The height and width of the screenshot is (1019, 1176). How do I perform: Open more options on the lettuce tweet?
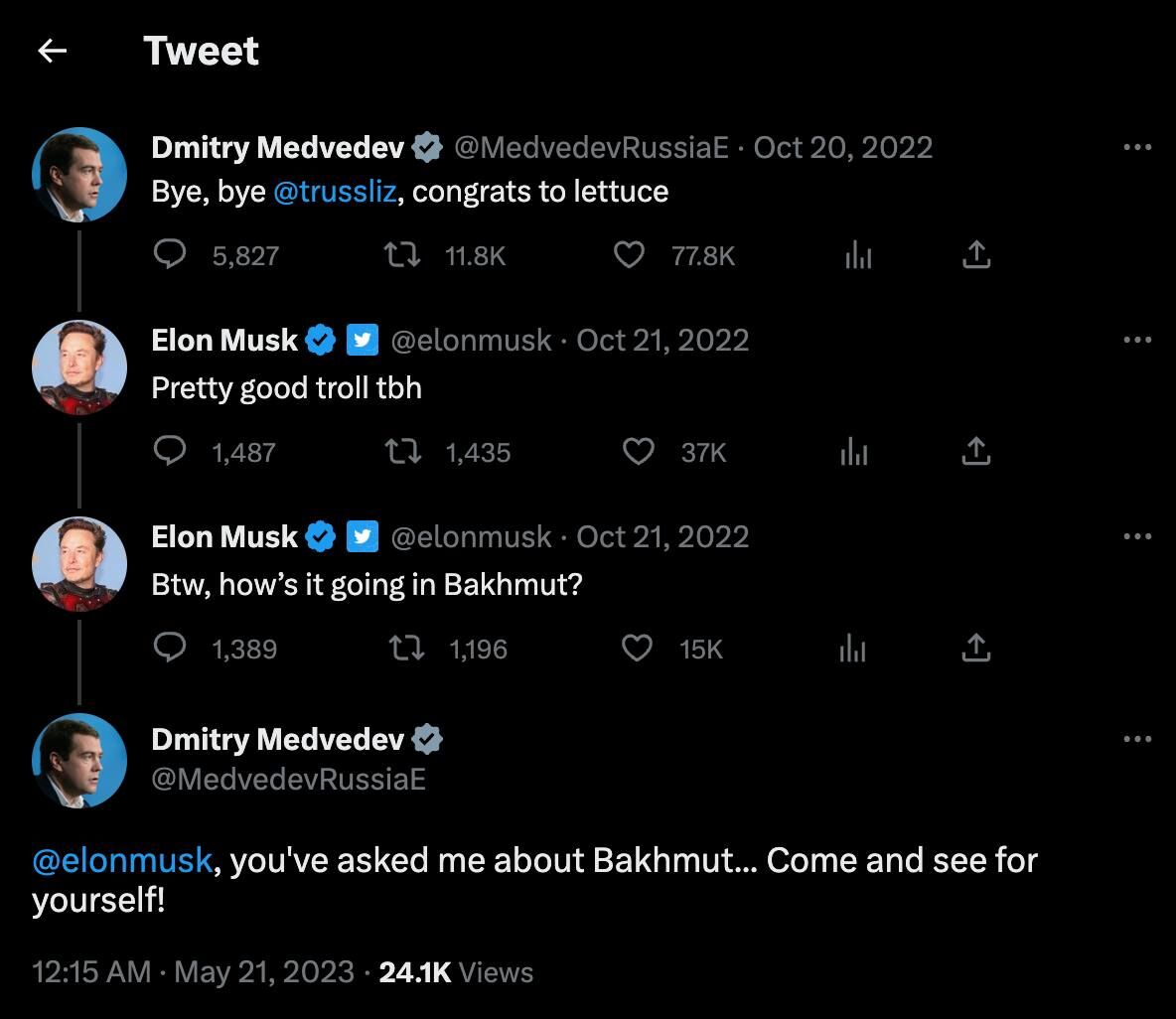pos(1136,147)
